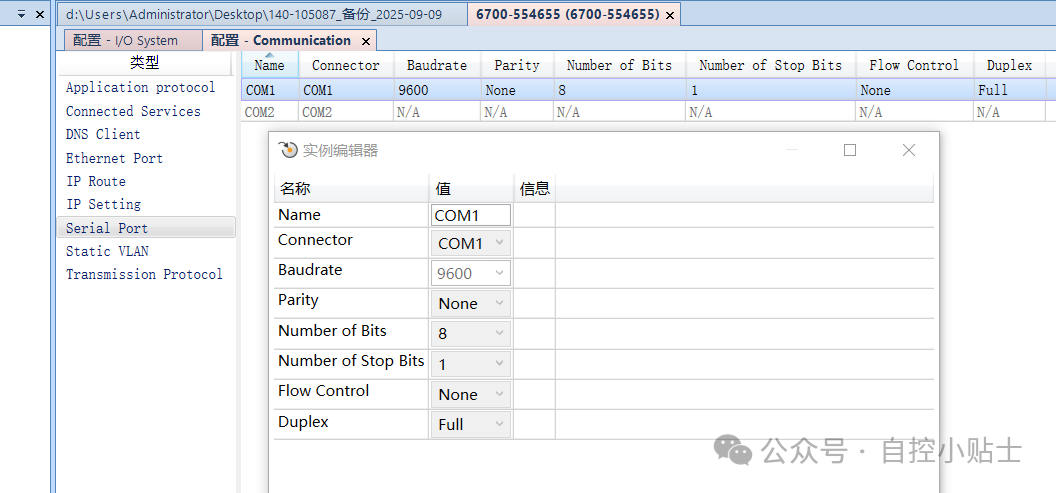Edit the Name input field COM1

[x=471, y=216]
